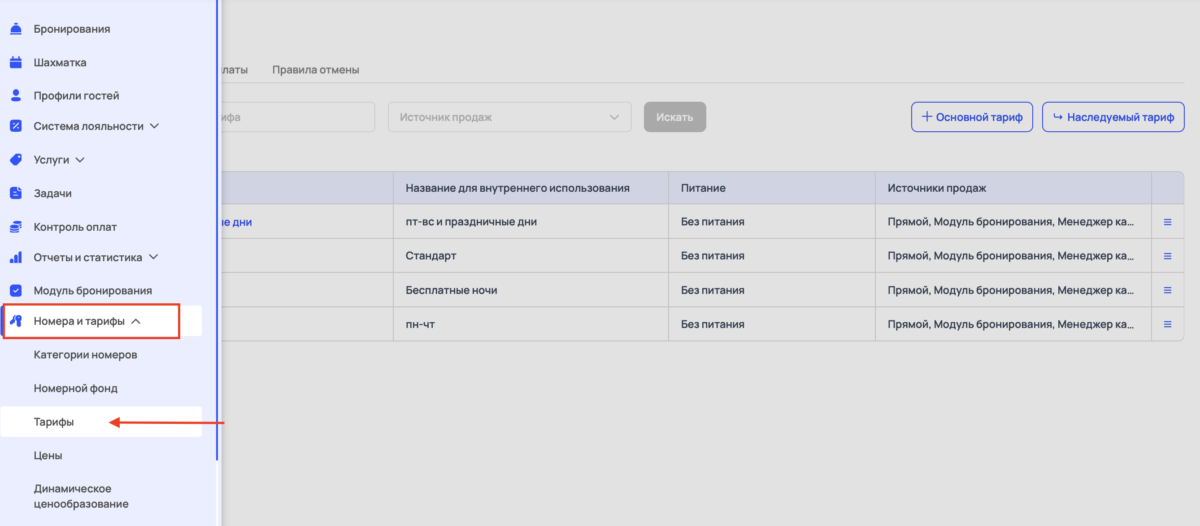Screen dimensions: 1200x526
Task: Collapse the Номера и тарифы section
Action: [136, 322]
